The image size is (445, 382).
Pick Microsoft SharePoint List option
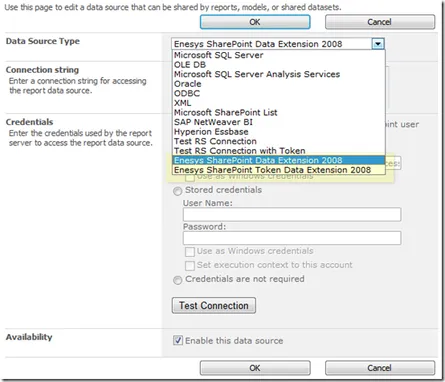(279, 112)
